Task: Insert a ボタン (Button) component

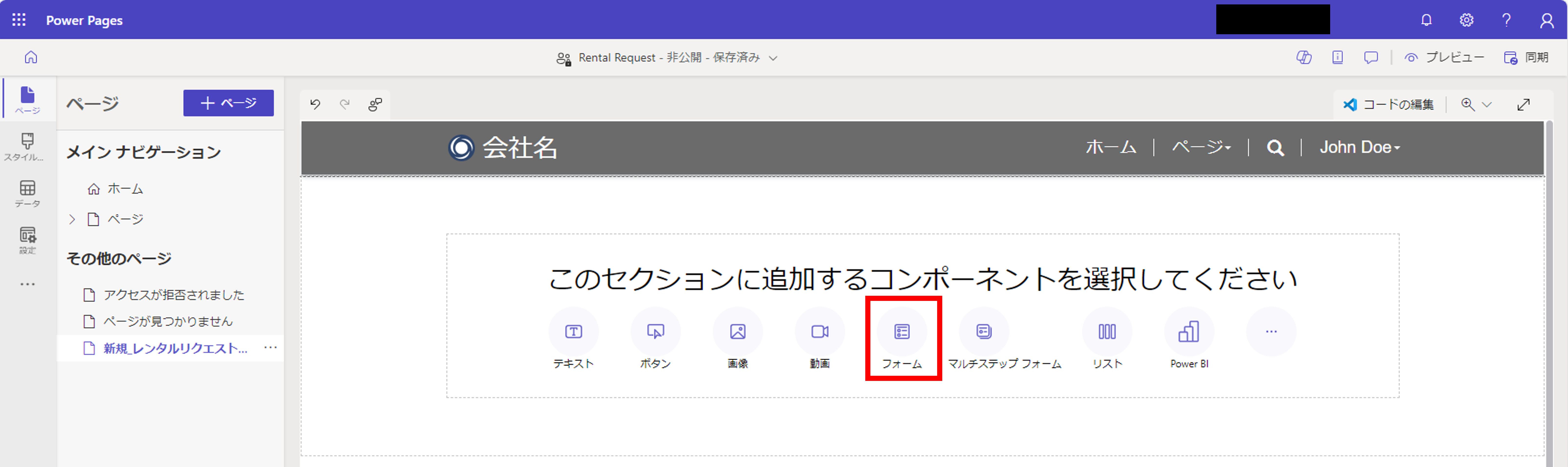Action: click(x=655, y=332)
